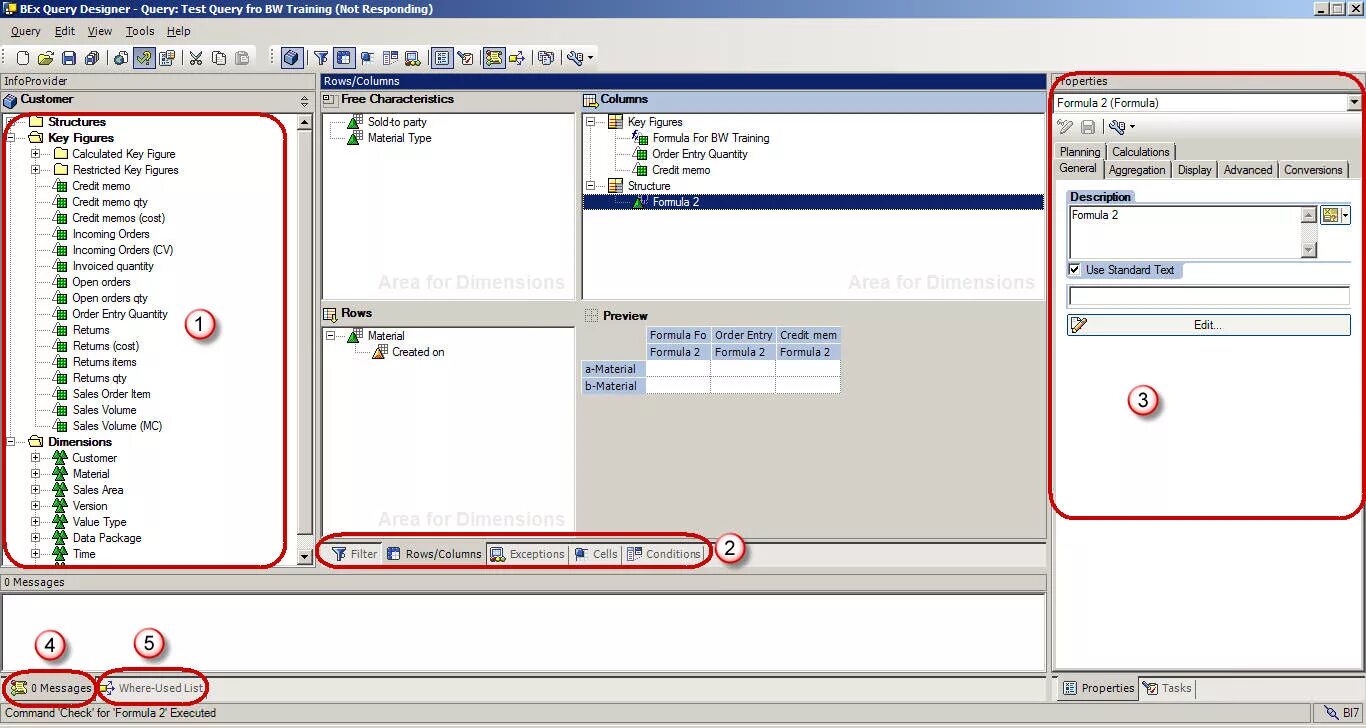Click the Filter view icon on the toolbar

tap(320, 57)
